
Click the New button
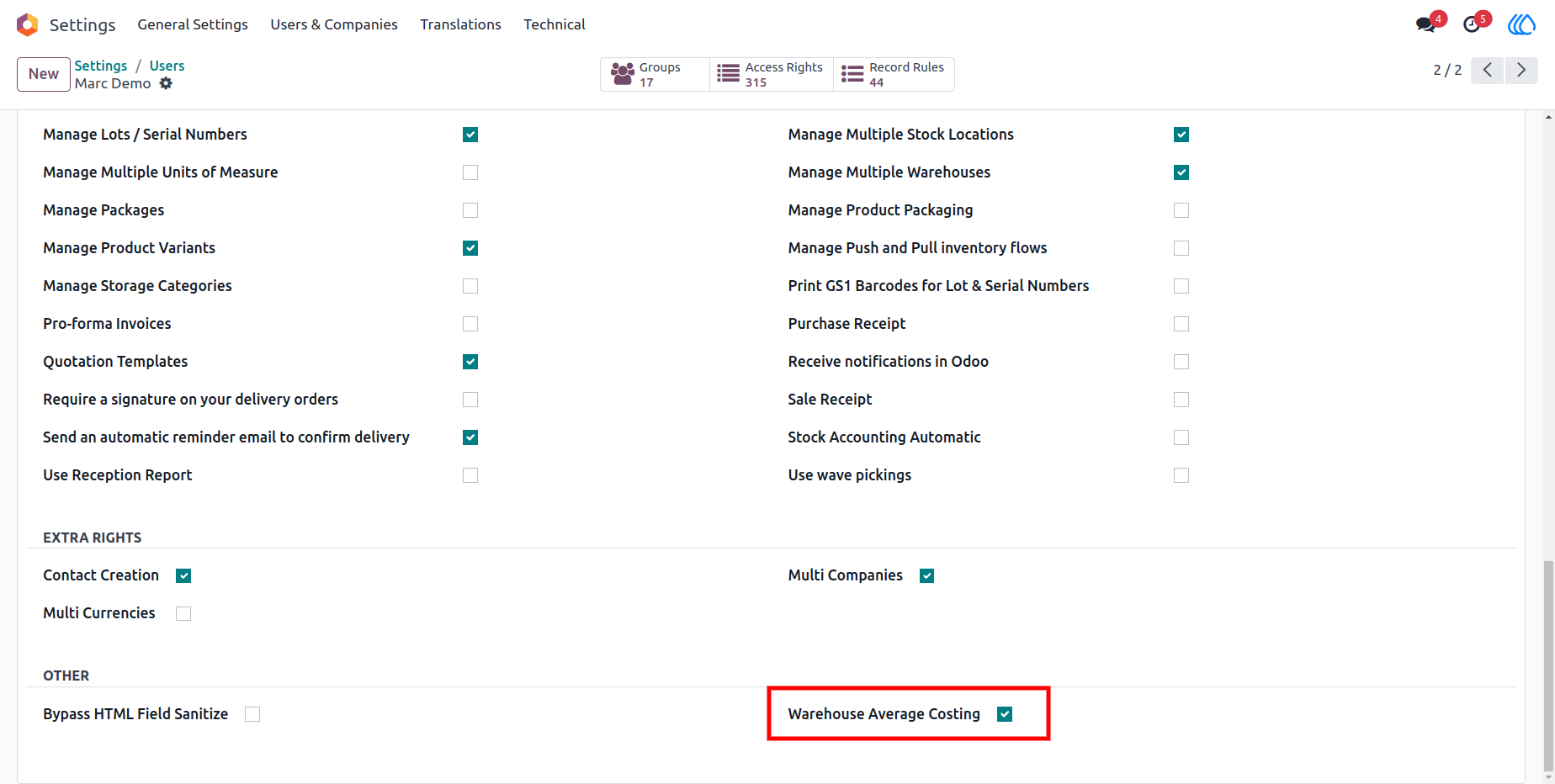click(44, 74)
